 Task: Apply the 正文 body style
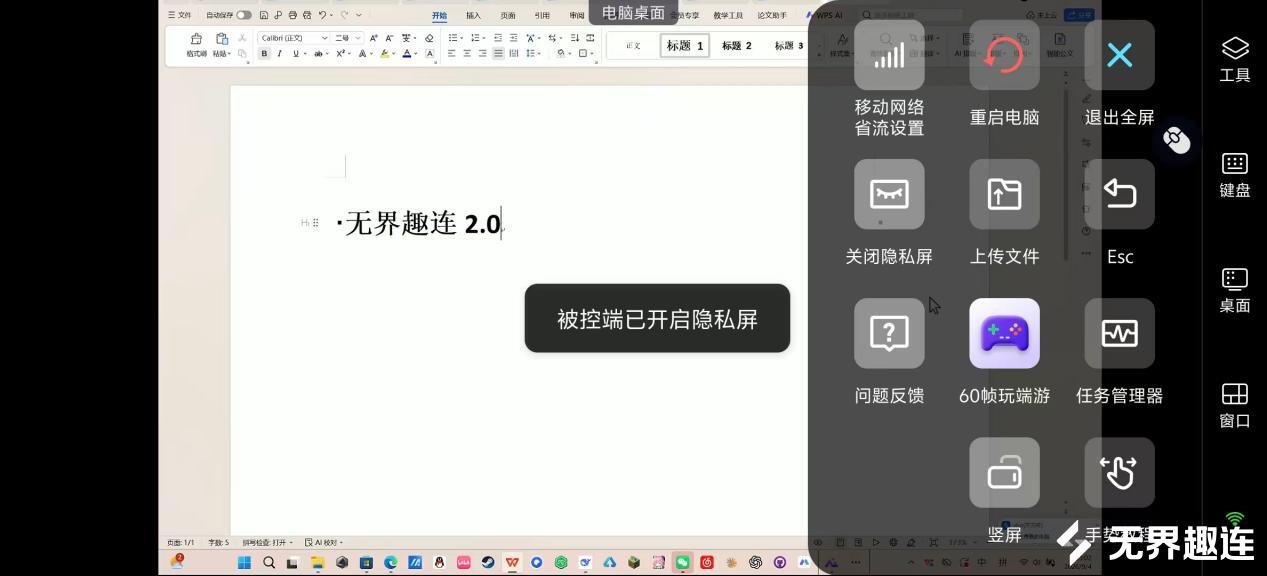coord(633,45)
